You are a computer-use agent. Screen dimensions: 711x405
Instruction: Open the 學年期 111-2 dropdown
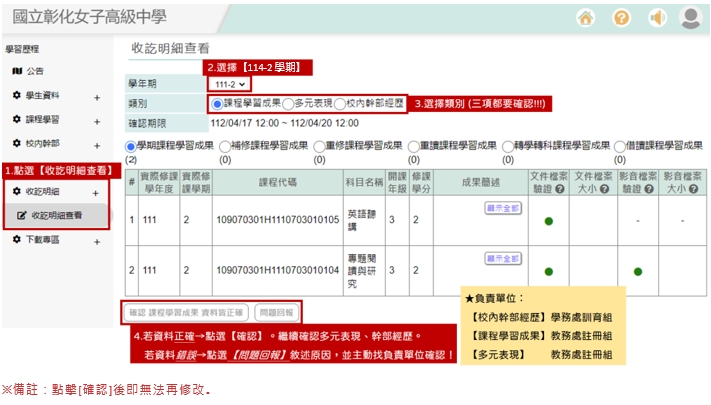(x=229, y=84)
